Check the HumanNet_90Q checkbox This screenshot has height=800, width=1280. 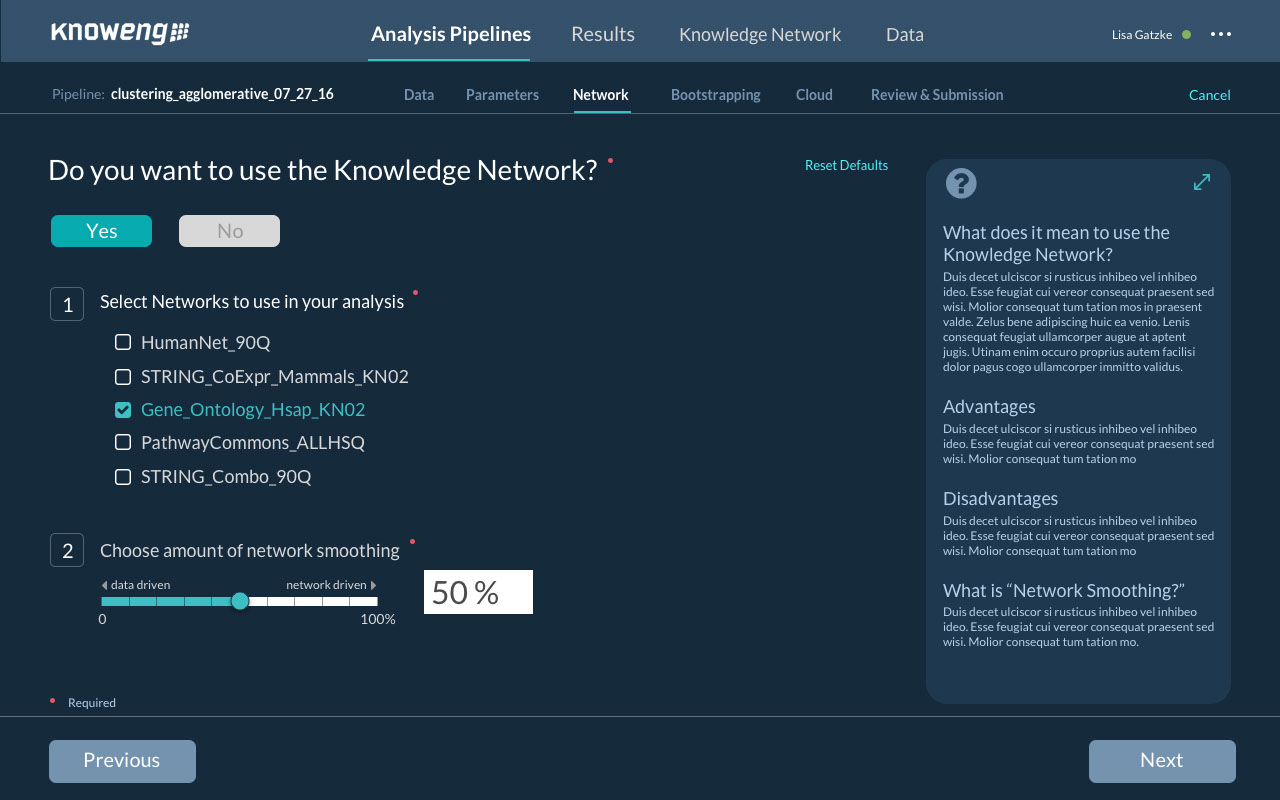pos(123,343)
